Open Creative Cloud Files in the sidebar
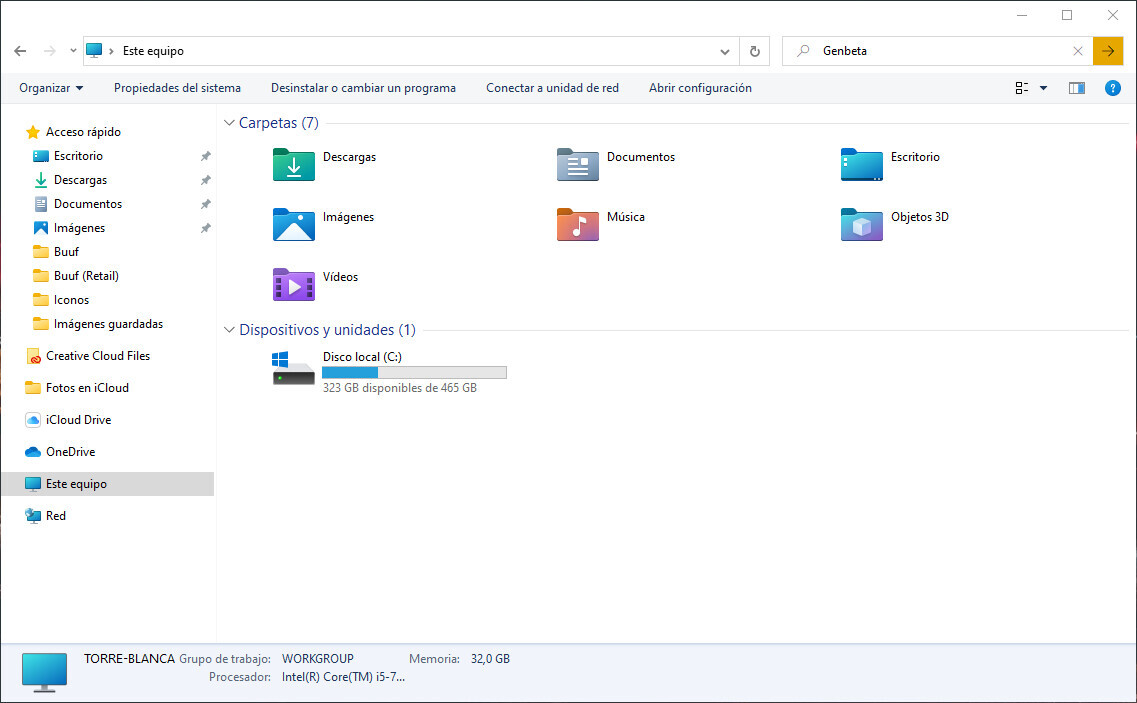This screenshot has height=703, width=1137. point(97,355)
